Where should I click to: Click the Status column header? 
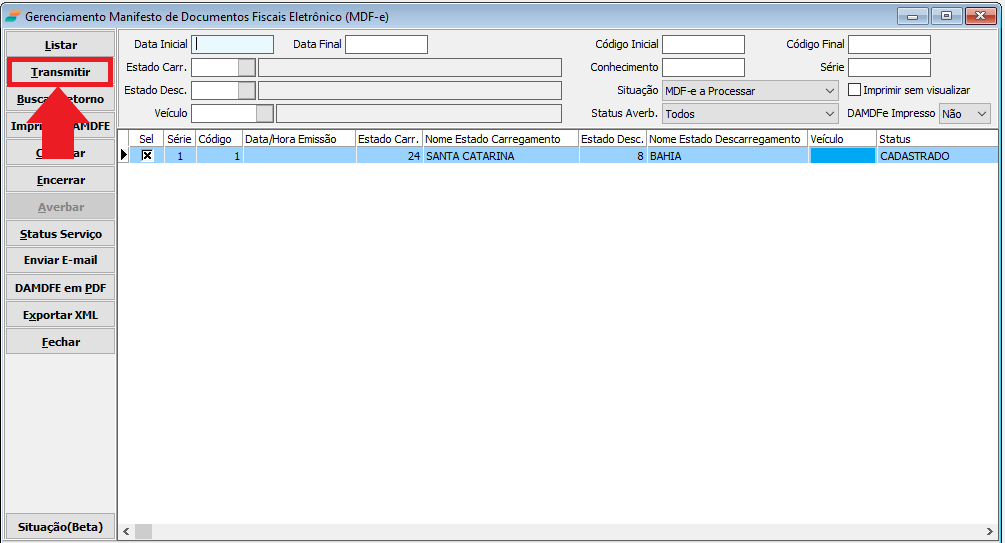[x=935, y=139]
